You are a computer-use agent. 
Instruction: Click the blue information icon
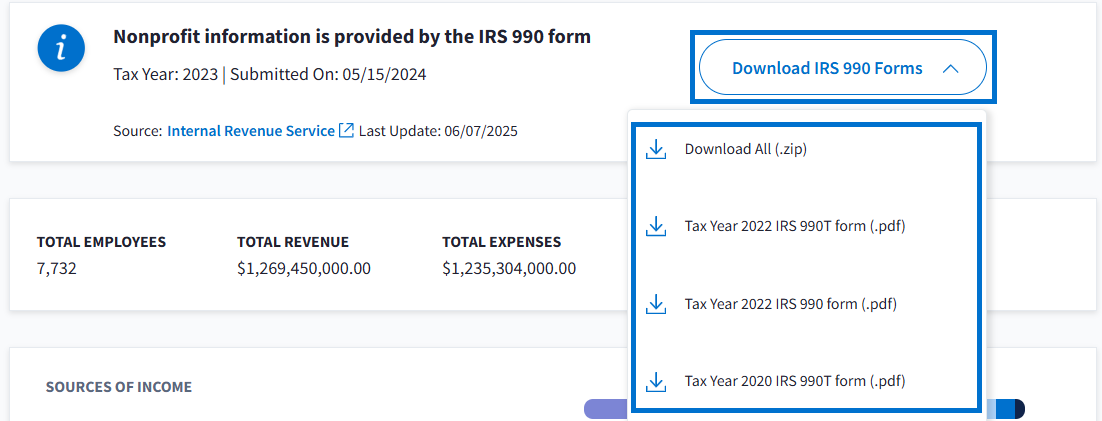pos(61,48)
